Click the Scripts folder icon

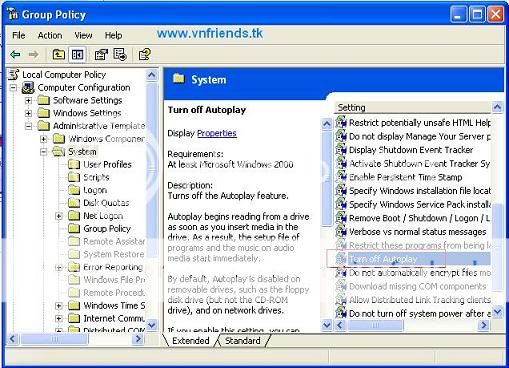click(74, 177)
